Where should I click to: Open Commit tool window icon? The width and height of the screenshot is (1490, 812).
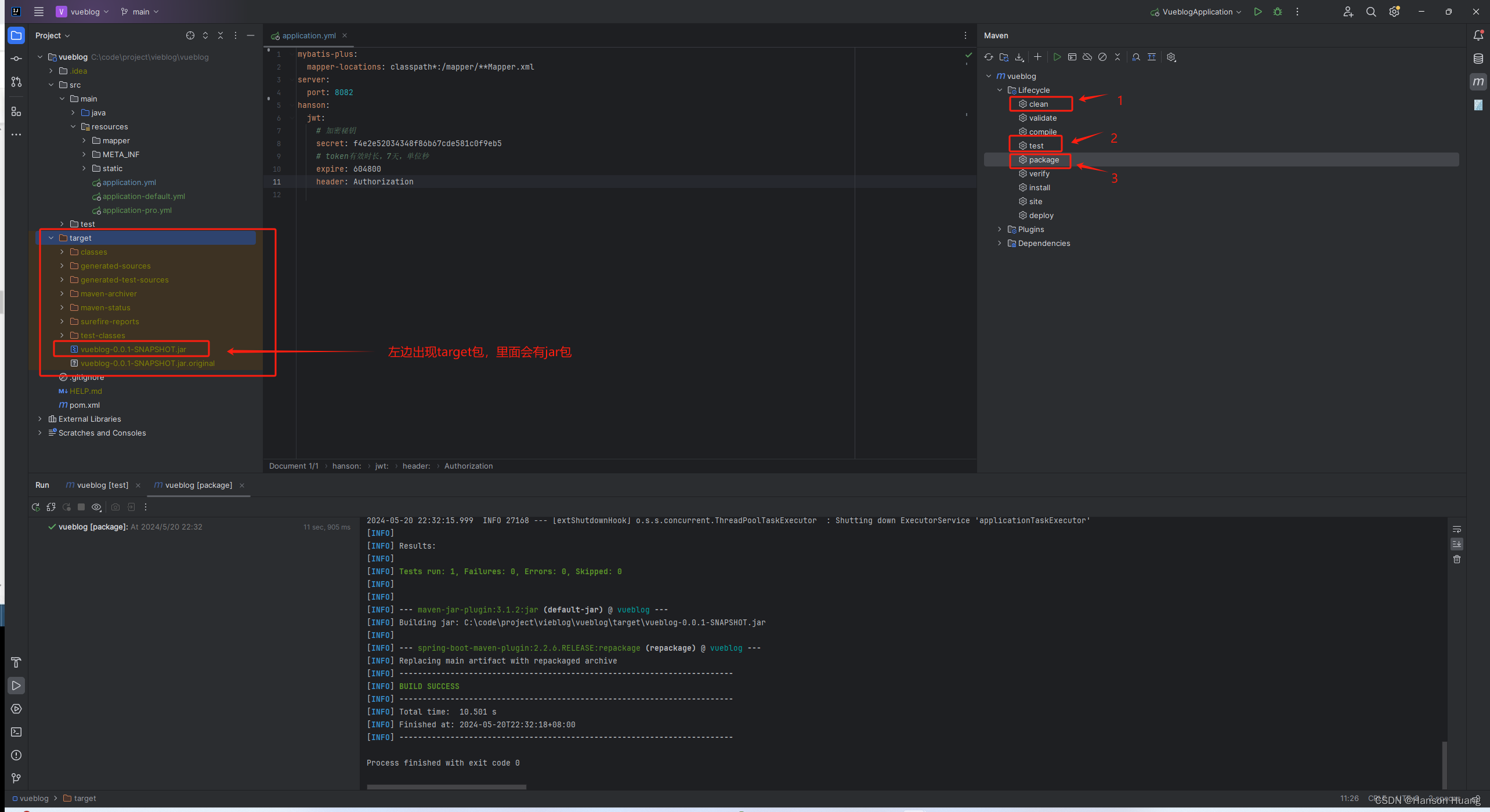pos(16,59)
